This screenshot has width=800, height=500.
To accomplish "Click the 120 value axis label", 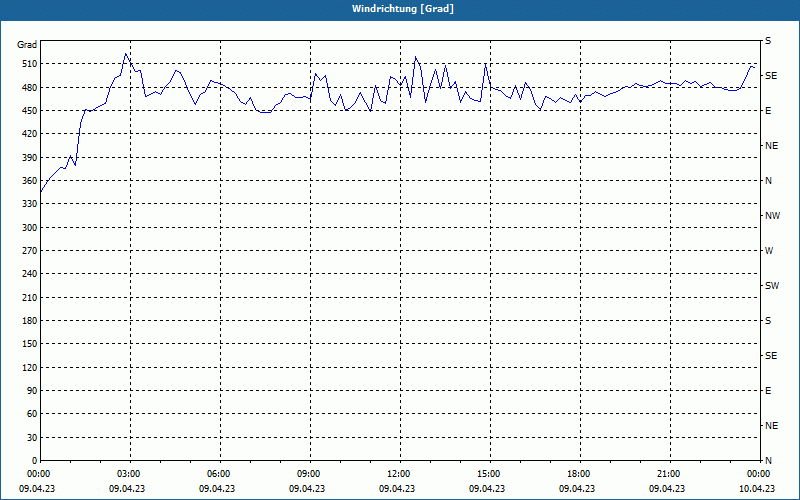I will coord(30,367).
